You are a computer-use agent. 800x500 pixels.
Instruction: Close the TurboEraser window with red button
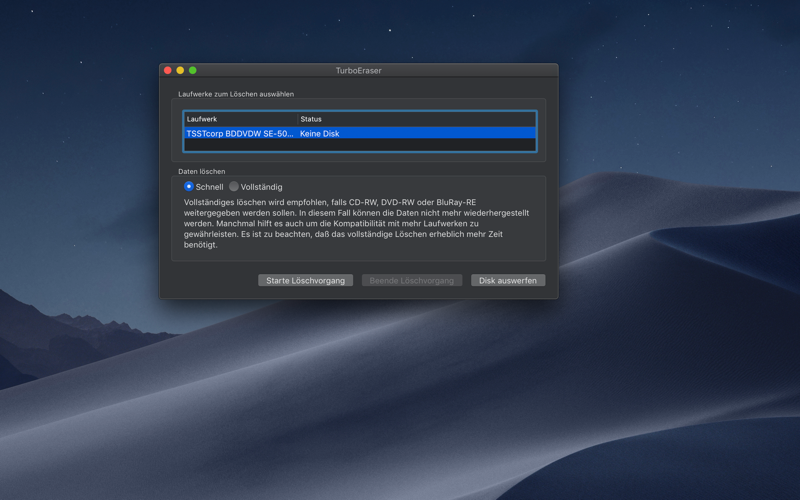point(168,70)
